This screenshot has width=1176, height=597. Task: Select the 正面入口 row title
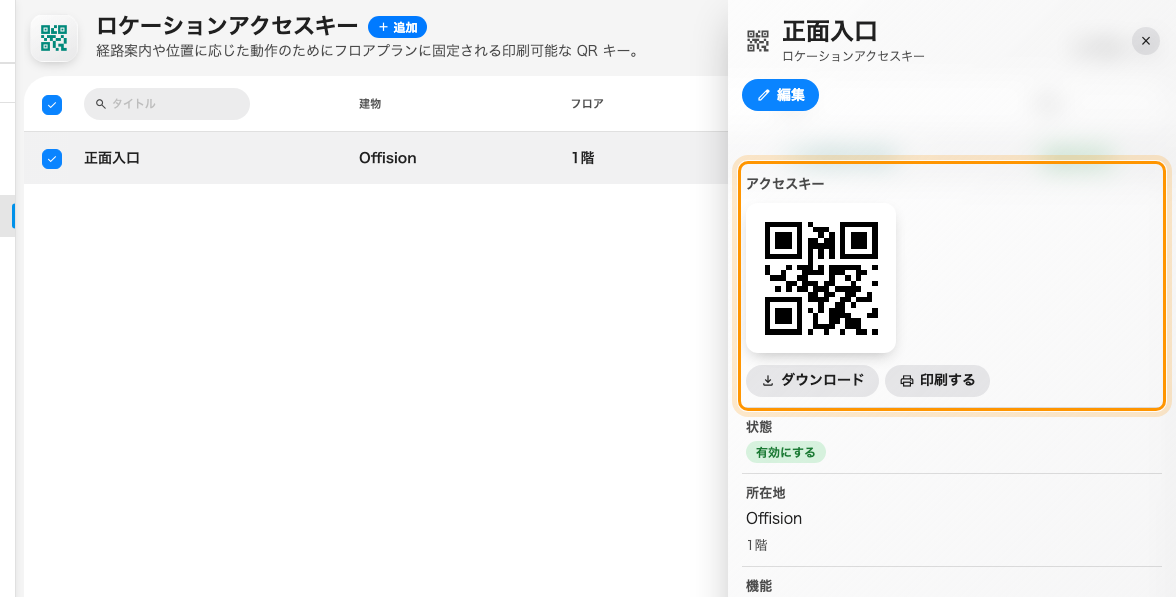coord(112,158)
